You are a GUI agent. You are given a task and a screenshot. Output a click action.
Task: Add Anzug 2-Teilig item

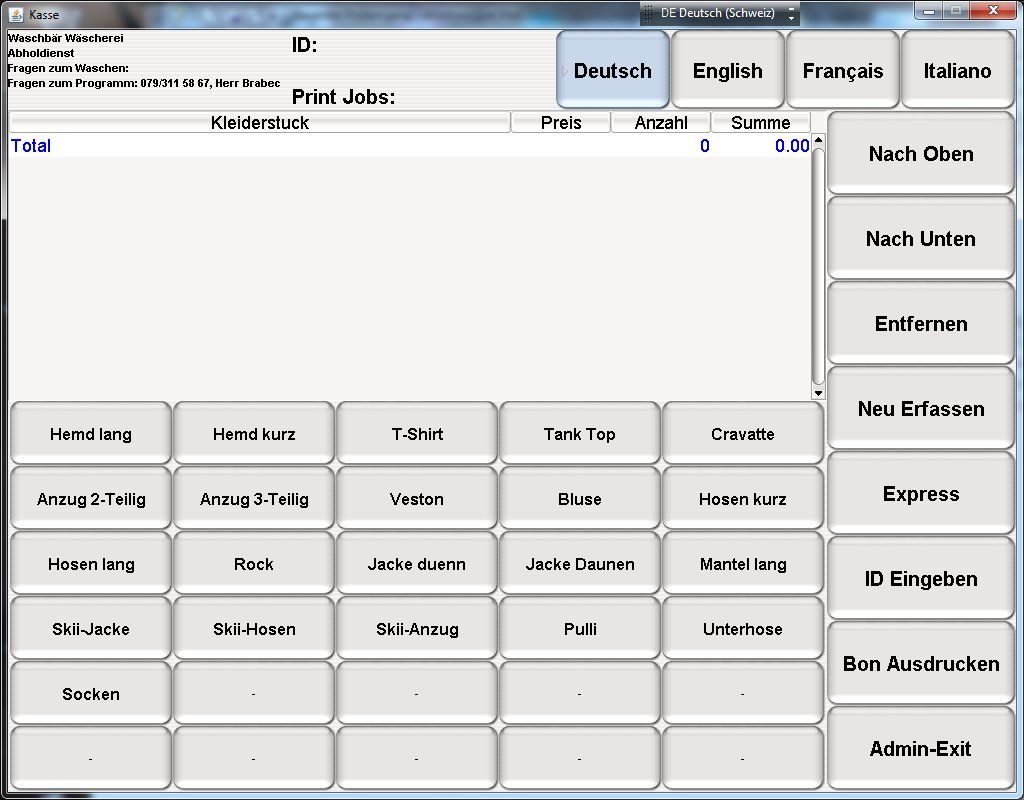pyautogui.click(x=91, y=499)
